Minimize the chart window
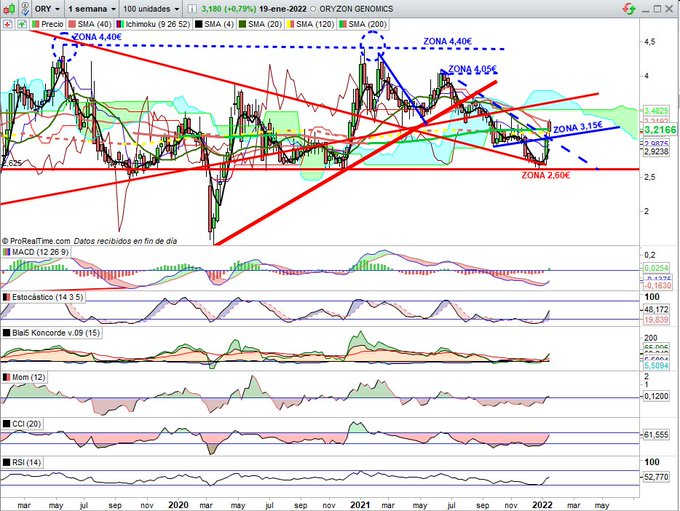This screenshot has height=511, width=680. pyautogui.click(x=645, y=9)
